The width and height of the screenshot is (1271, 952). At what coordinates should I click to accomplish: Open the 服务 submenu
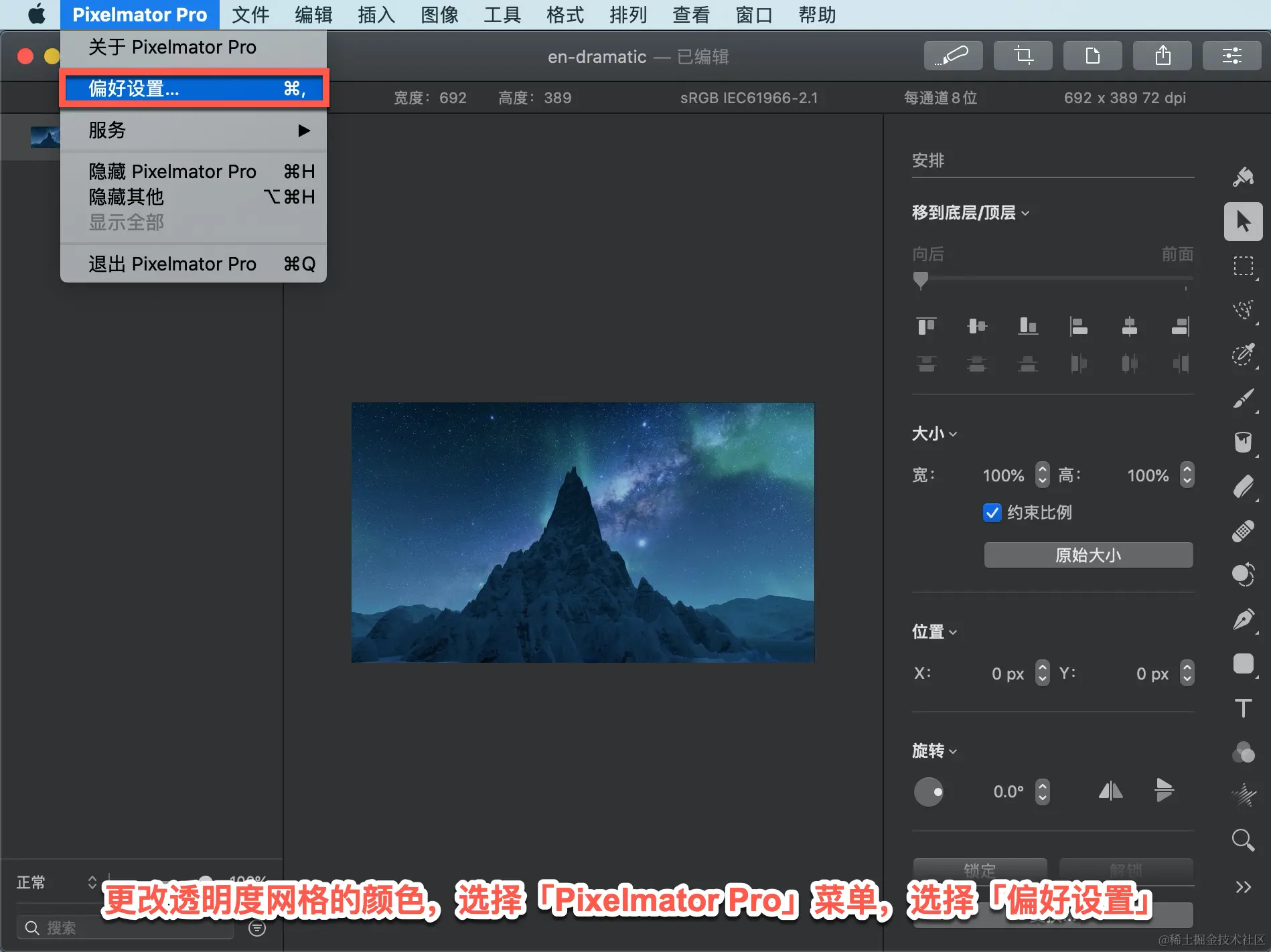coord(194,130)
